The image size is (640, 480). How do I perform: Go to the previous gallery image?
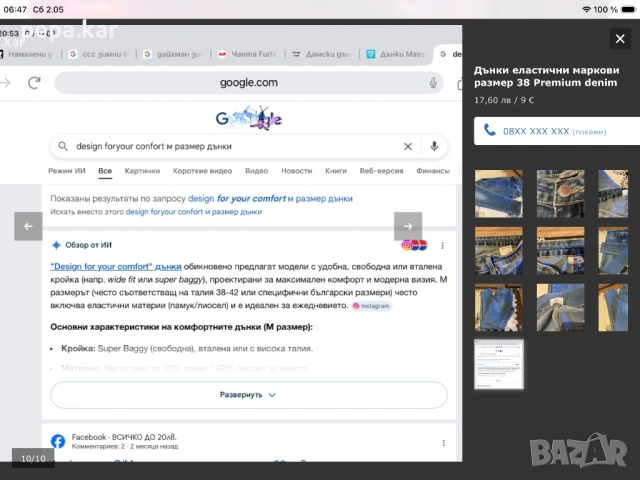click(28, 226)
